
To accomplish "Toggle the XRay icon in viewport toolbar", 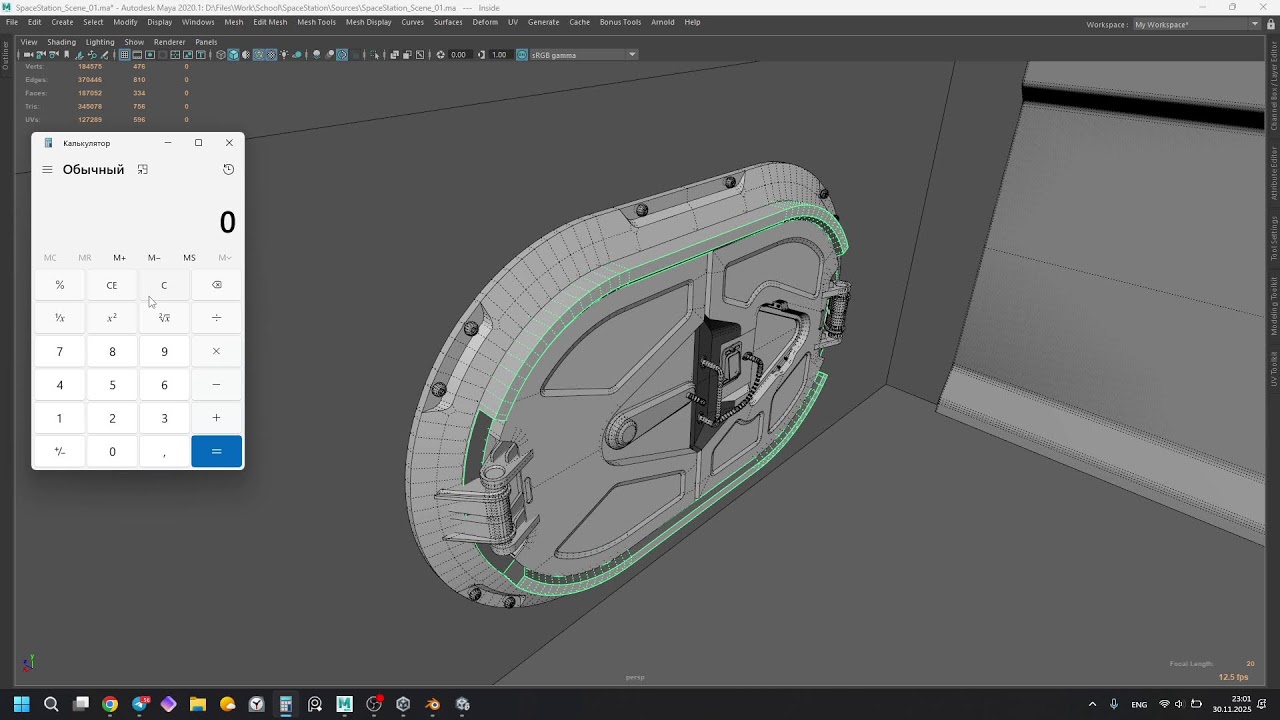I will 395,55.
